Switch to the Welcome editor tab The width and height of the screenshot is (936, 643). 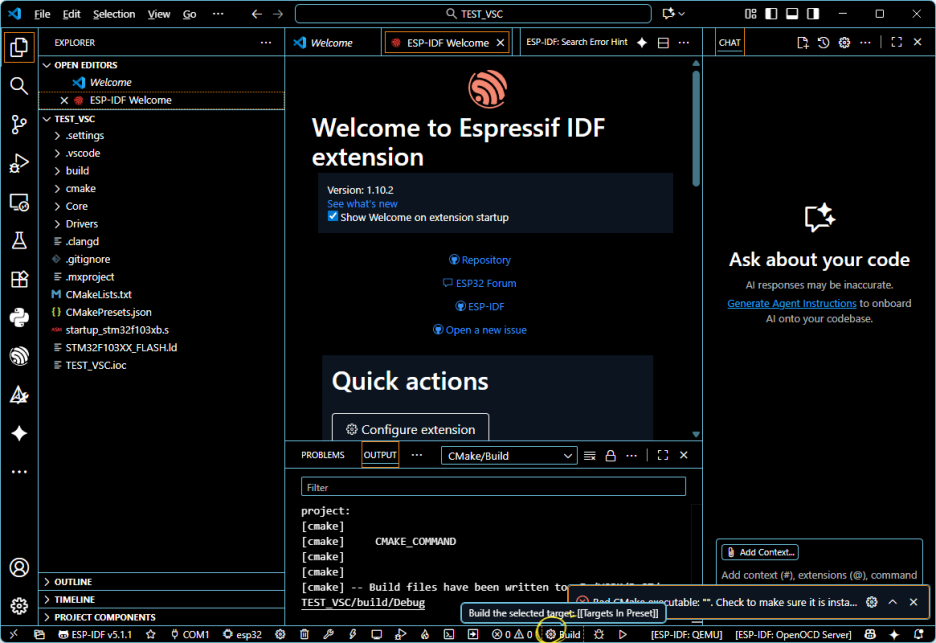332,42
